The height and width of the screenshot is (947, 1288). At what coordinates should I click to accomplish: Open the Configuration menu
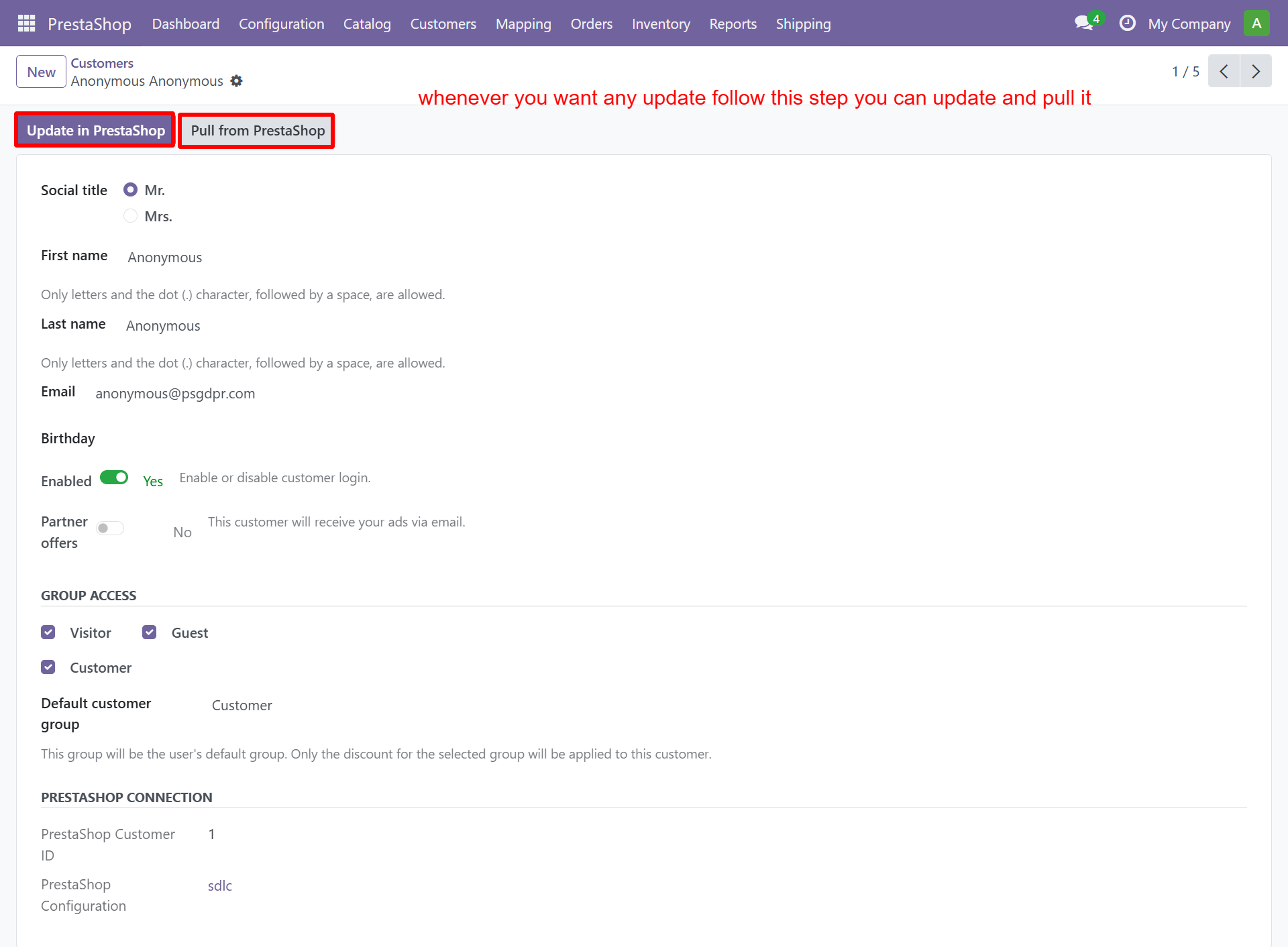[x=281, y=24]
